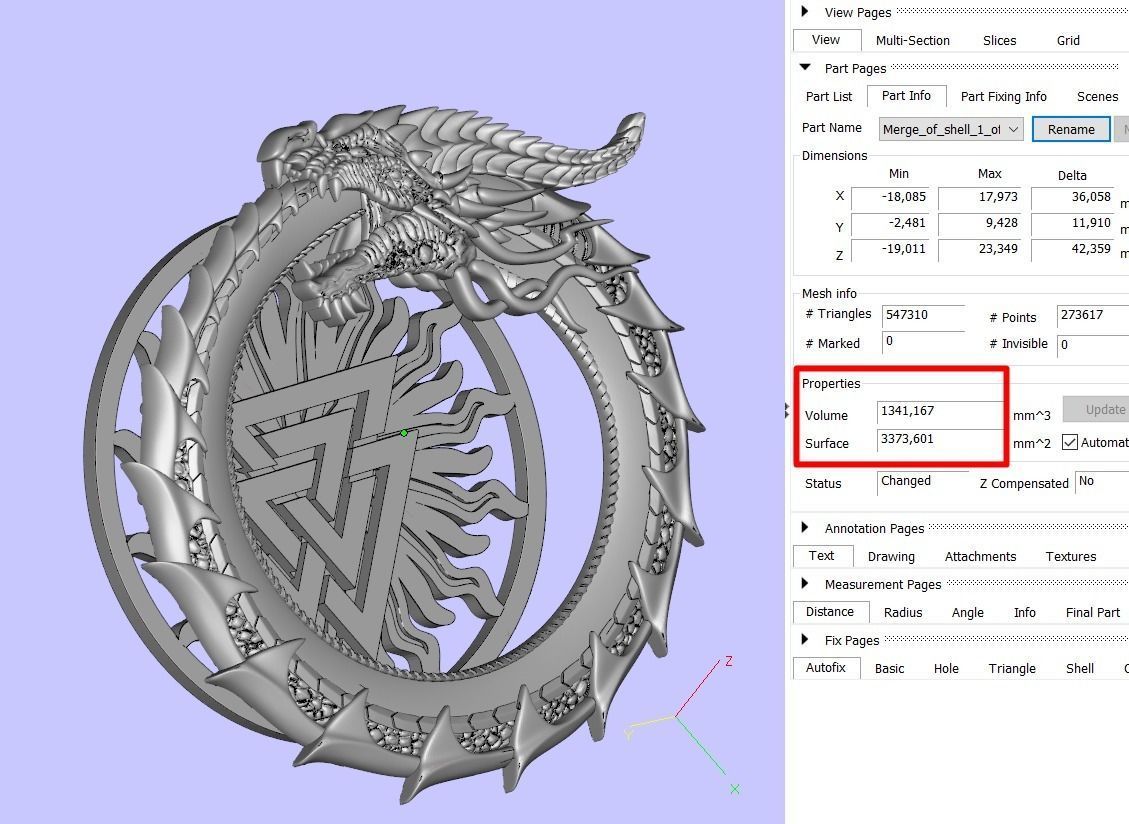
Task: Click the Y Max value 9,428
Action: (979, 223)
